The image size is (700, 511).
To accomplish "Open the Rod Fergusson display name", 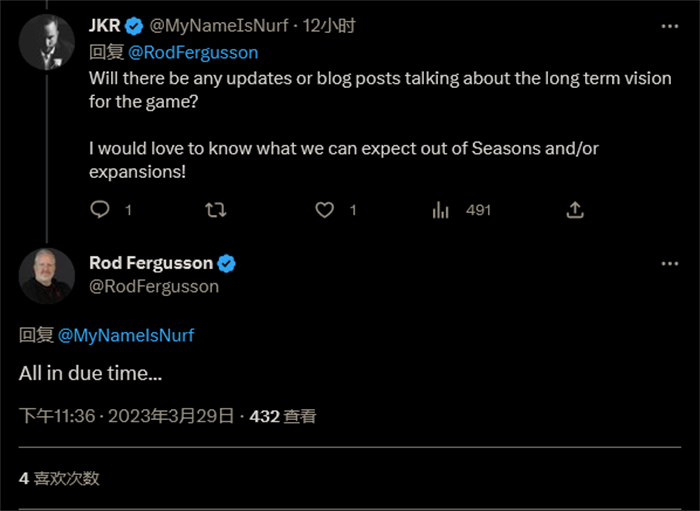I will [151, 263].
